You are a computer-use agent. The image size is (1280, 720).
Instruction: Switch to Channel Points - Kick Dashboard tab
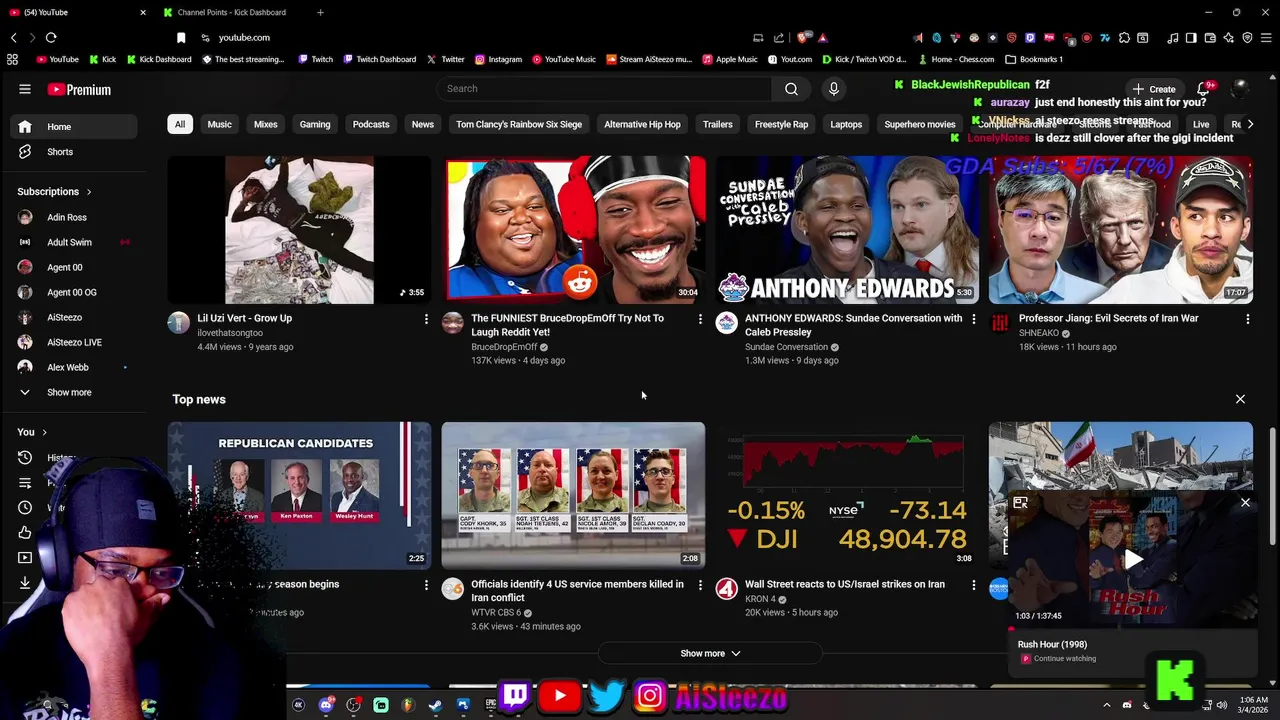tap(232, 12)
